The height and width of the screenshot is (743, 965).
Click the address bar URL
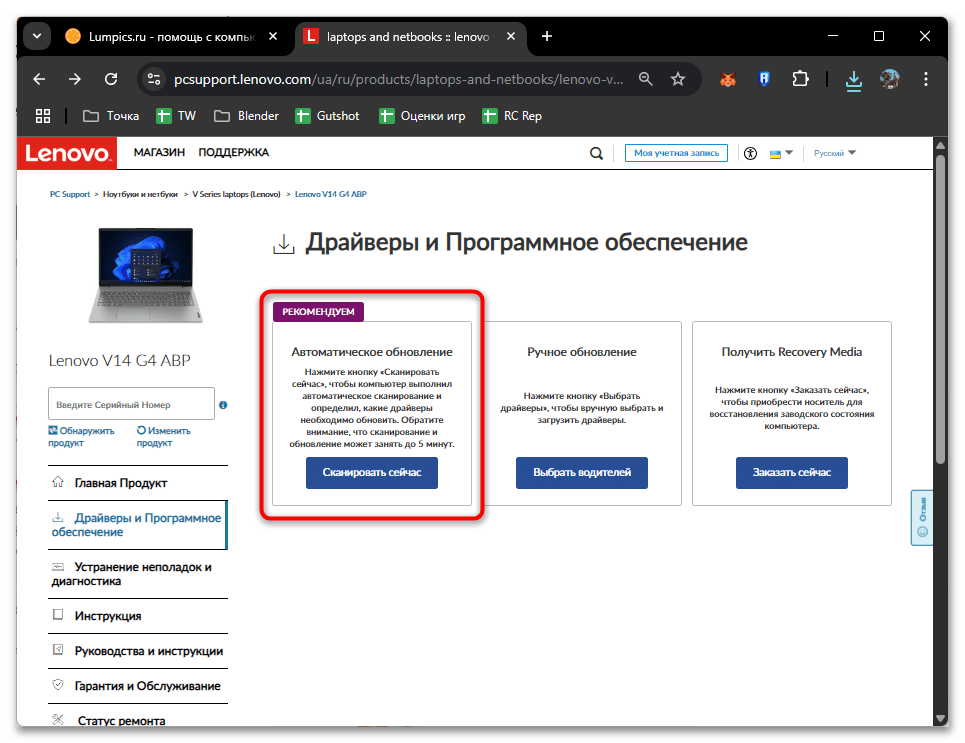point(398,79)
